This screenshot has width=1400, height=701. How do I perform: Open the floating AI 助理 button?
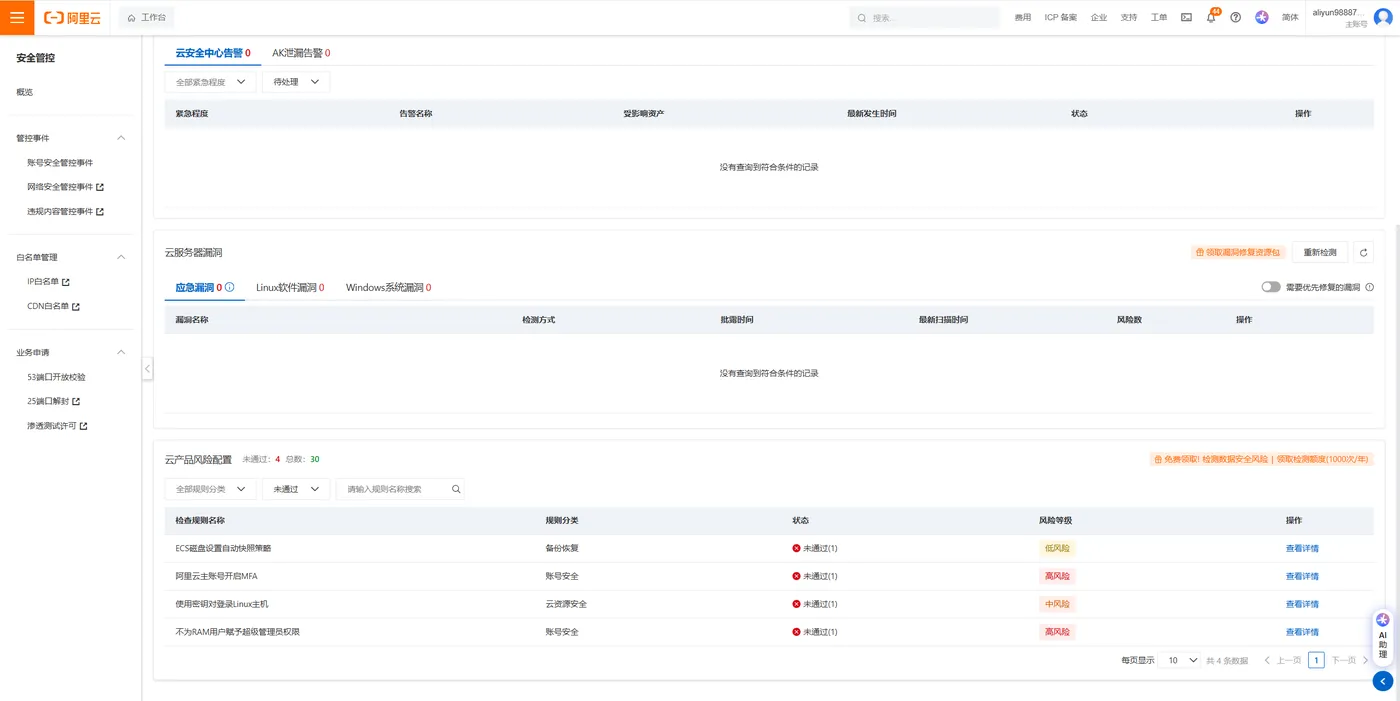(x=1383, y=635)
